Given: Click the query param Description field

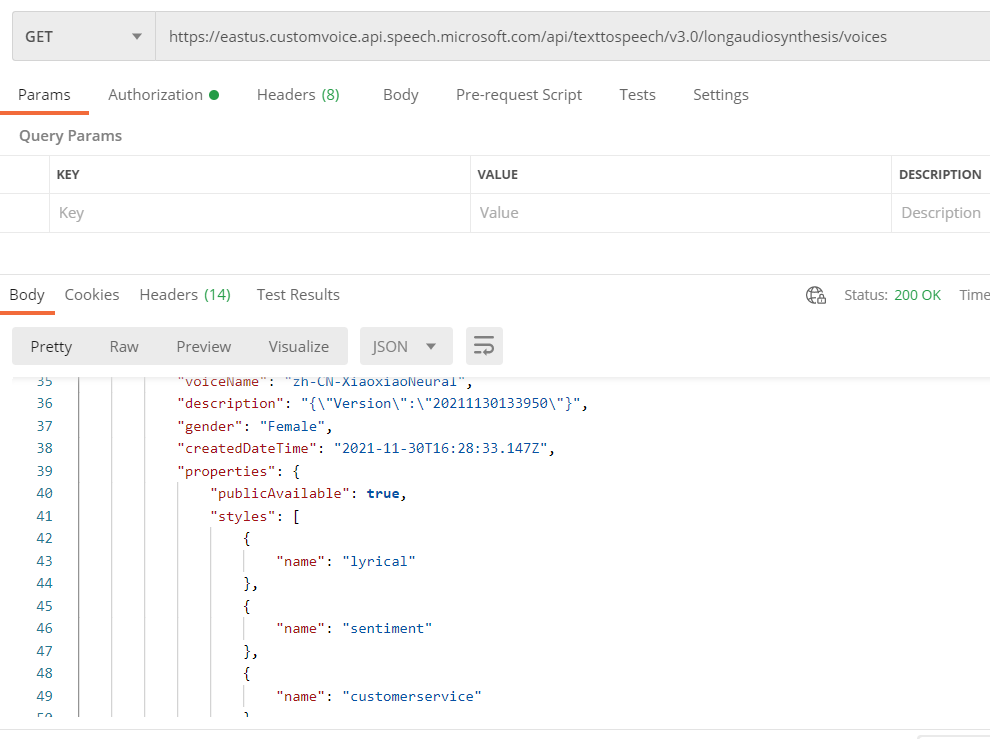Looking at the screenshot, I should (941, 213).
